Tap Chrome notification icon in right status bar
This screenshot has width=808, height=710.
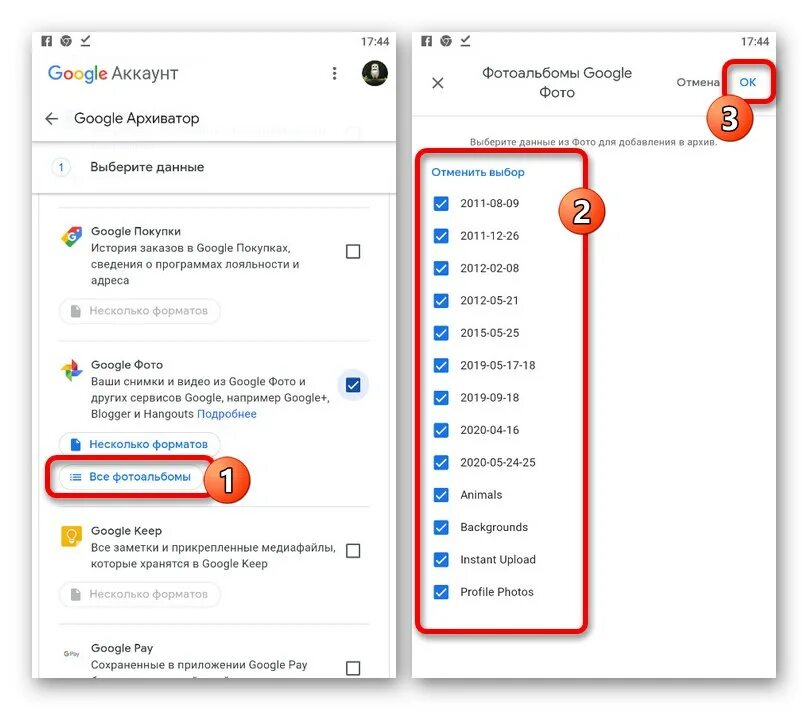coord(446,41)
